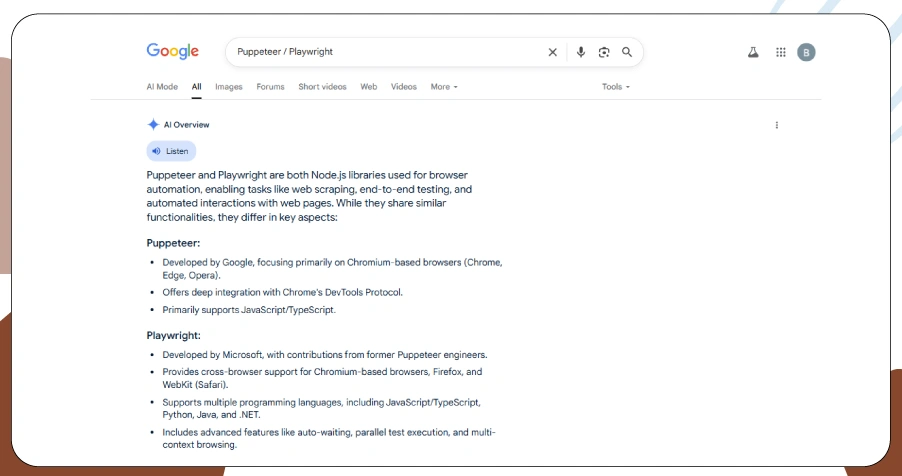This screenshot has width=902, height=476.
Task: Click bullet 'Developed by Microsoft, with contributions'
Action: pos(325,355)
